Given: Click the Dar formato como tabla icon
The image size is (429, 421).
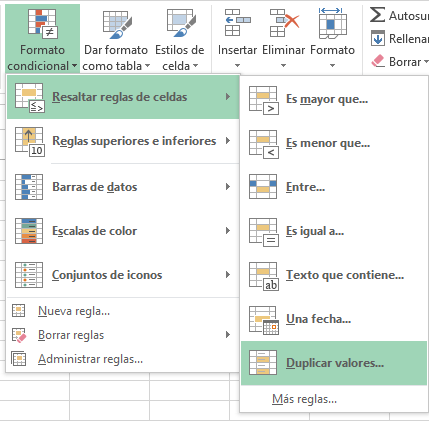Looking at the screenshot, I should pyautogui.click(x=117, y=24).
